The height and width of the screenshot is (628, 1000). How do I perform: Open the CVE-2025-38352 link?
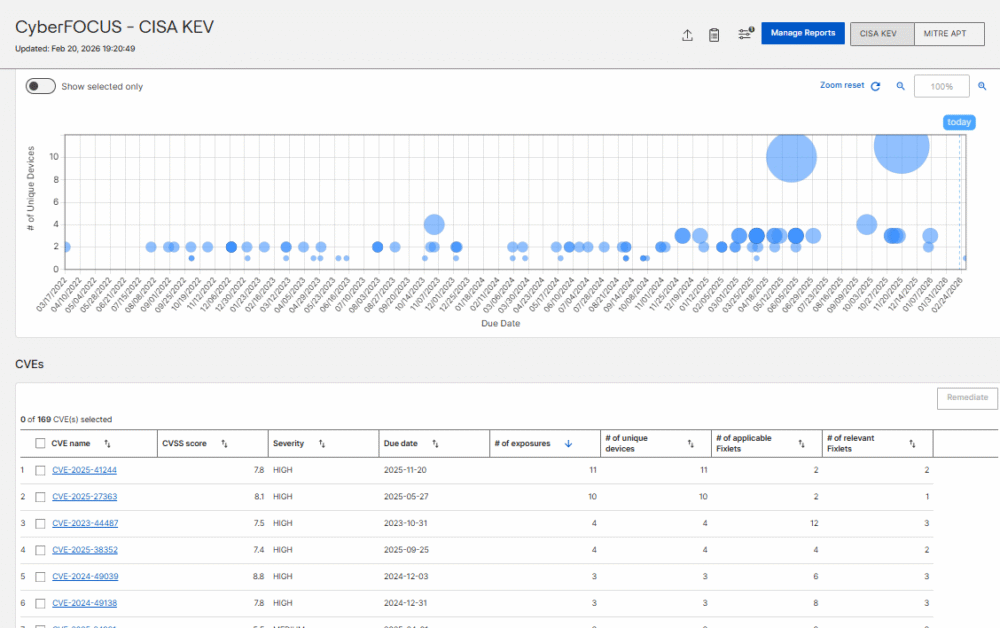(85, 550)
